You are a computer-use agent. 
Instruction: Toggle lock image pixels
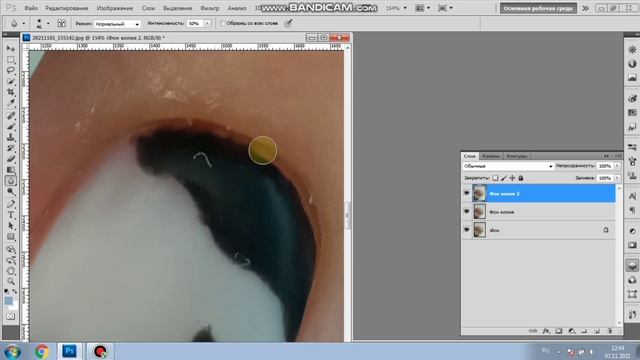click(x=504, y=178)
